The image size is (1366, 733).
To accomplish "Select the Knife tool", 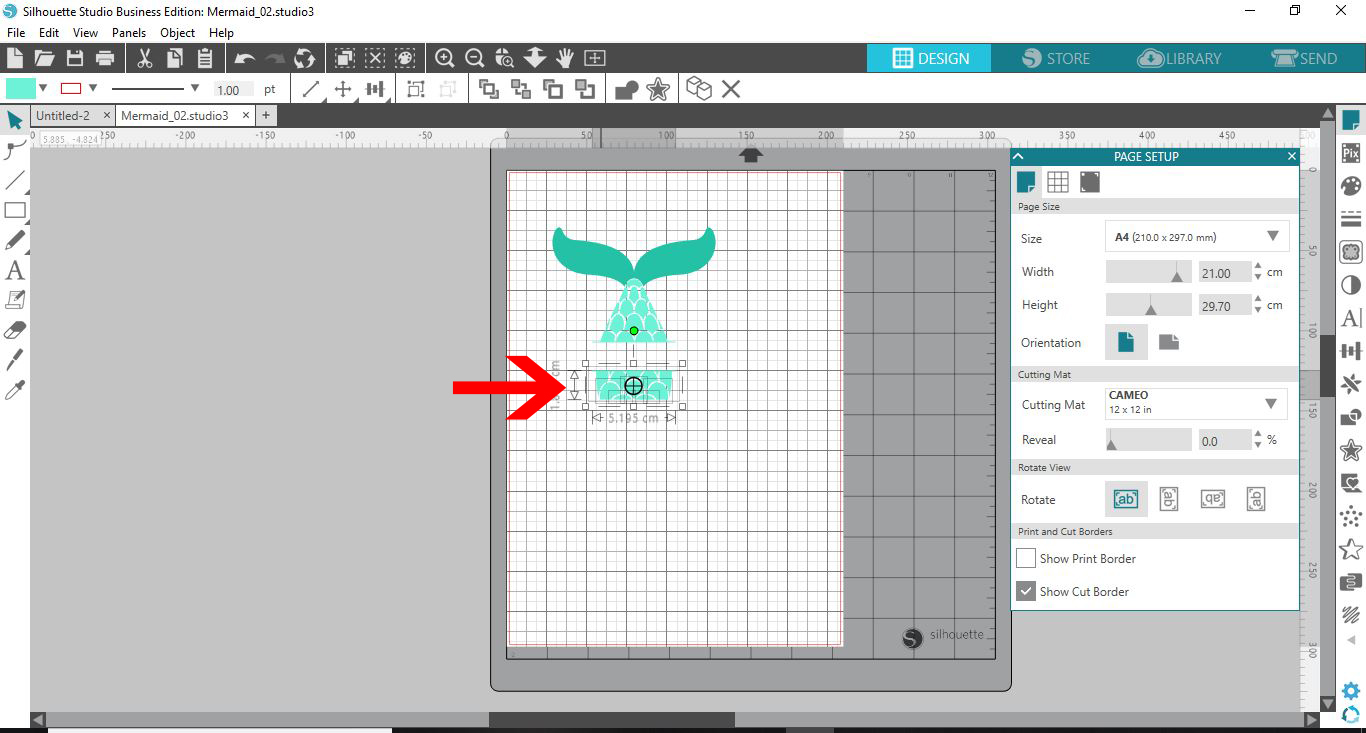I will (x=15, y=360).
